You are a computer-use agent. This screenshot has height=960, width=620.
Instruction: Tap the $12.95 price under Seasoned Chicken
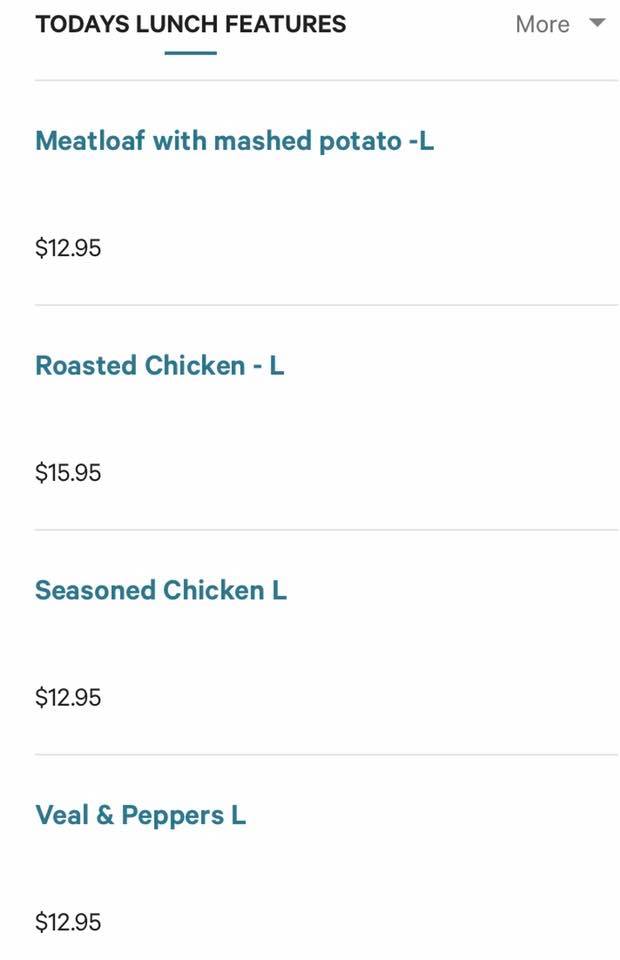coord(68,698)
